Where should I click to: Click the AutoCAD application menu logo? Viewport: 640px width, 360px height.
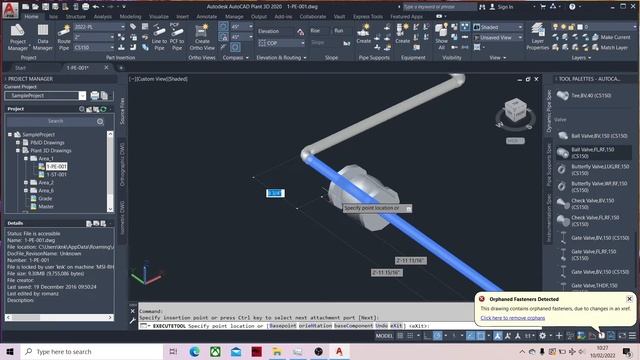coord(10,9)
